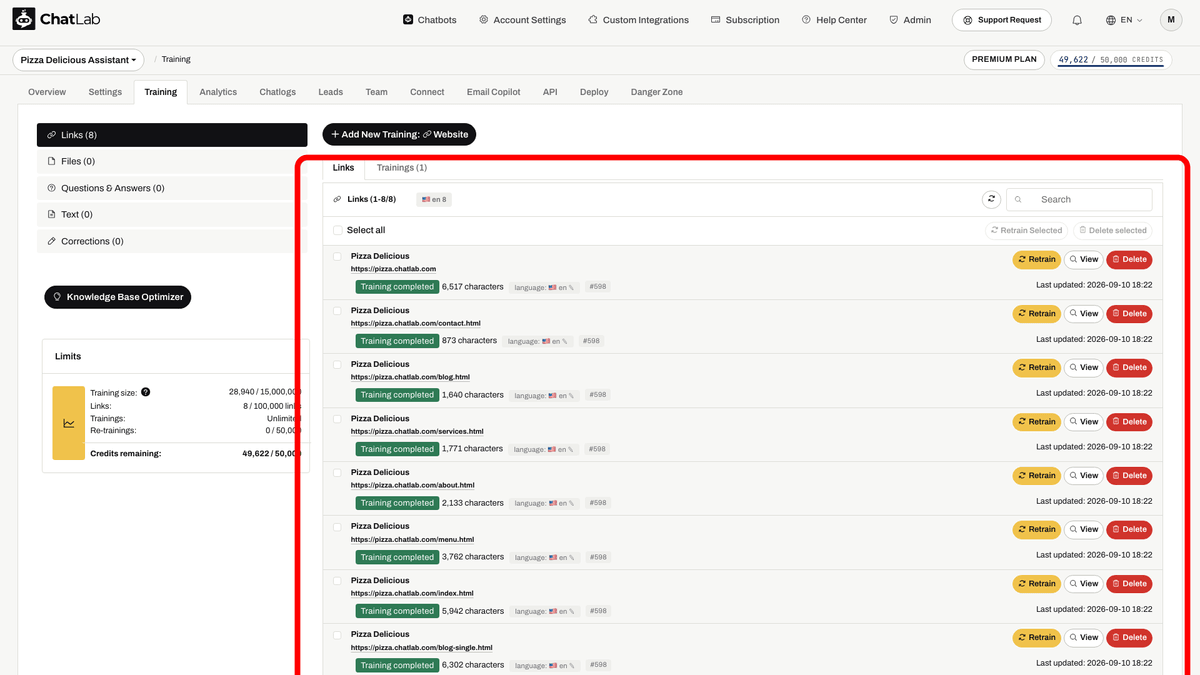1200x675 pixels.
Task: Tick the Select all checkbox
Action: click(337, 230)
